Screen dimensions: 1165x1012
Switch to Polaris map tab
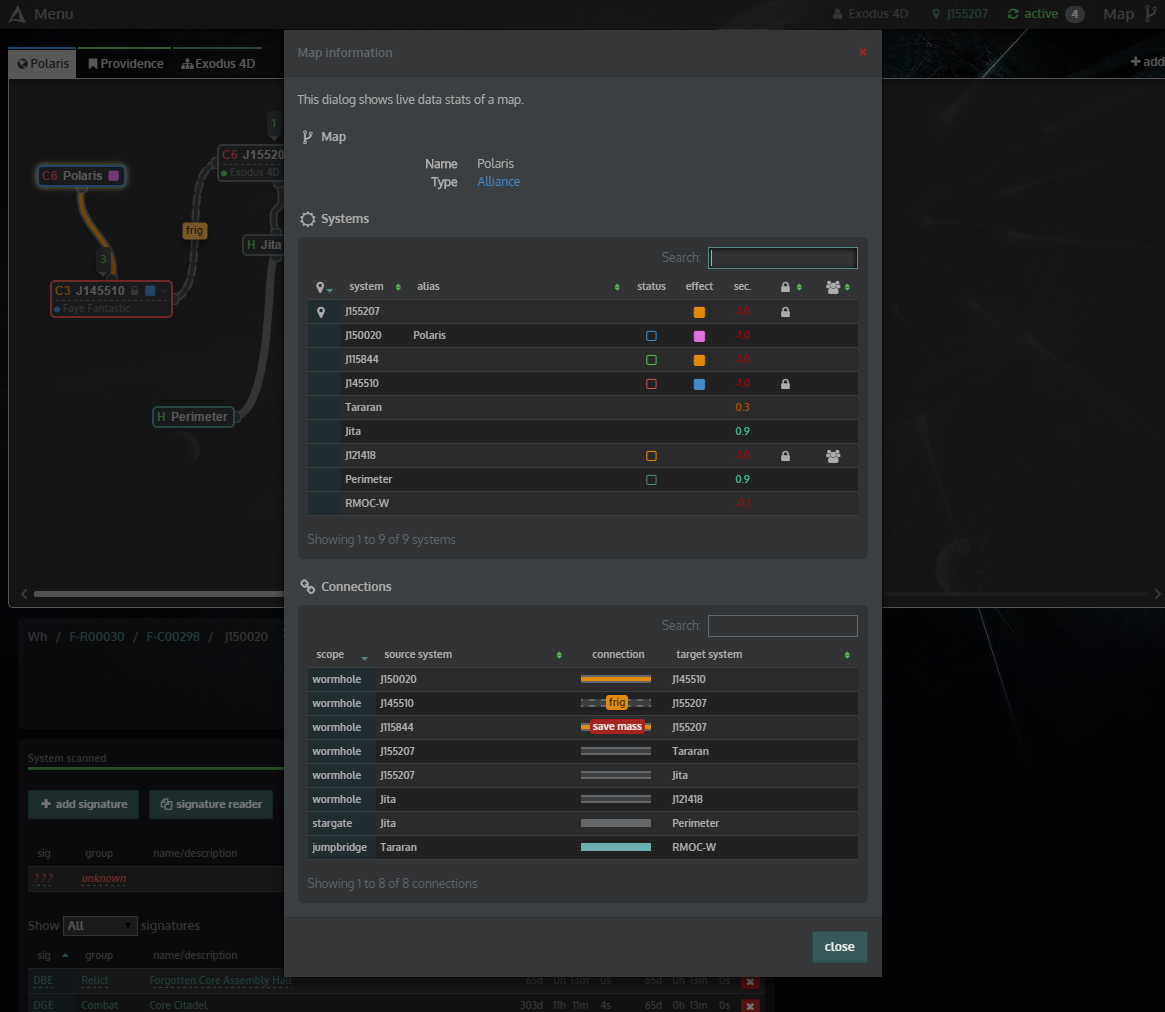(43, 64)
